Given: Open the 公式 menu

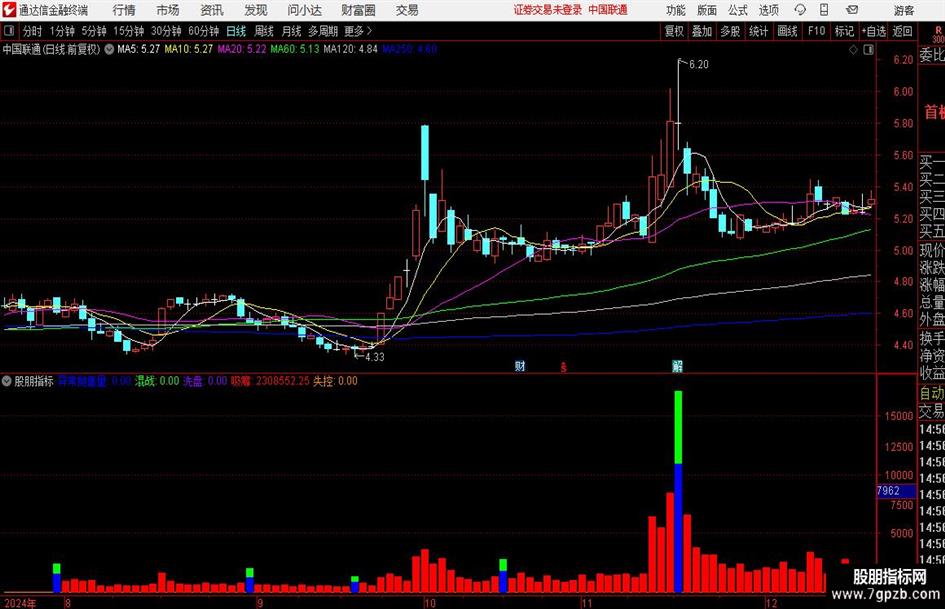Looking at the screenshot, I should 738,10.
